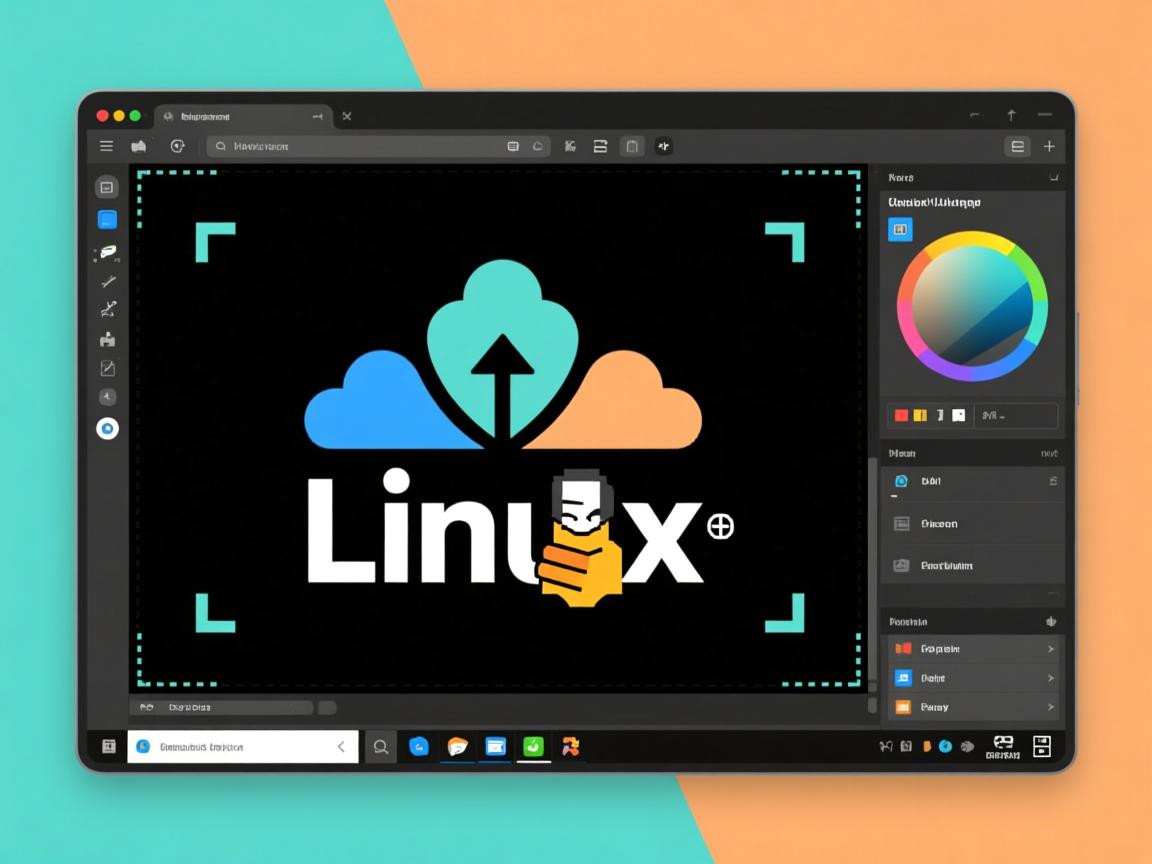This screenshot has height=864, width=1152.
Task: Expand the first preset row with the chevron
Action: pos(1051,648)
